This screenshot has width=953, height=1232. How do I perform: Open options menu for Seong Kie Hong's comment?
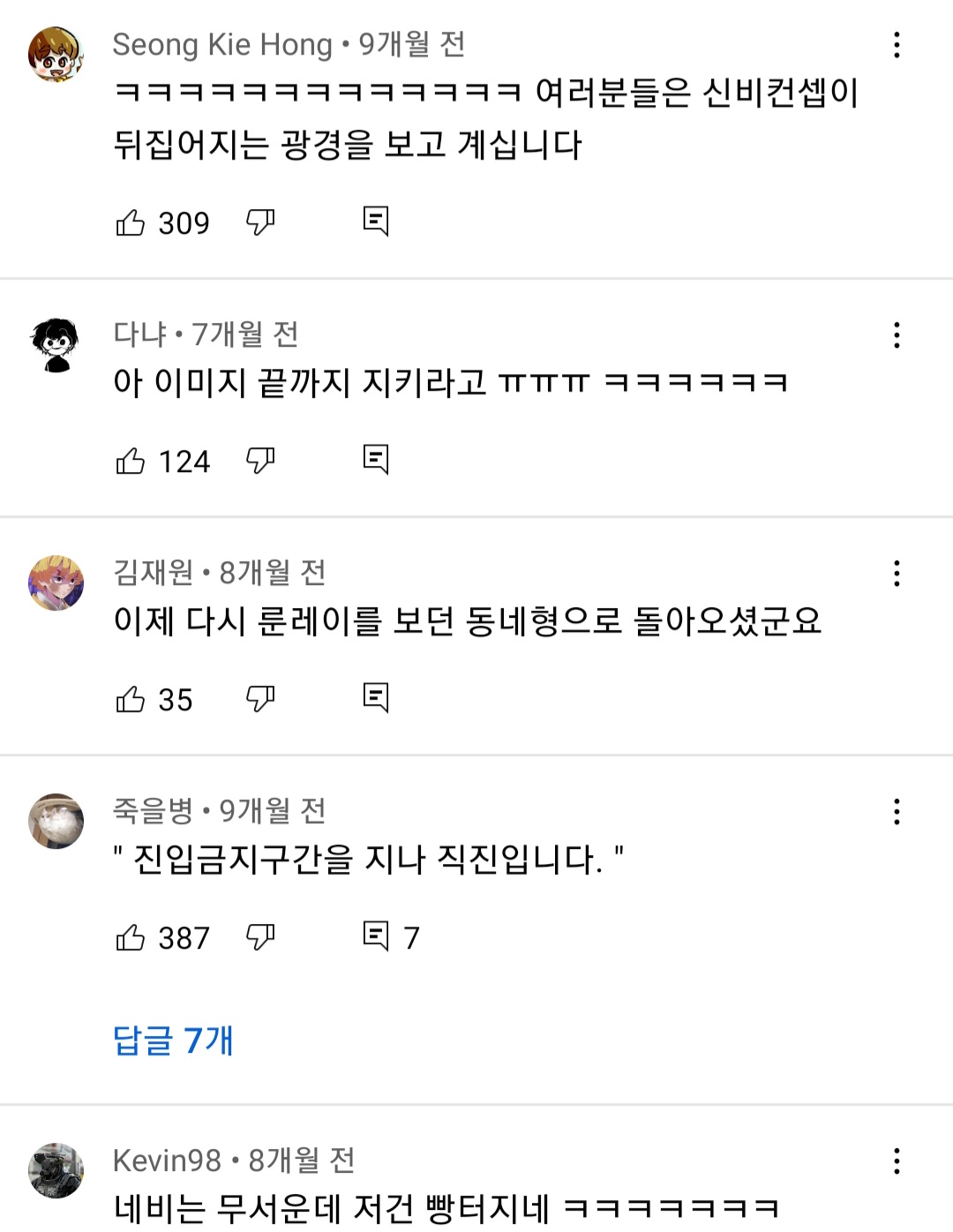coord(897,45)
